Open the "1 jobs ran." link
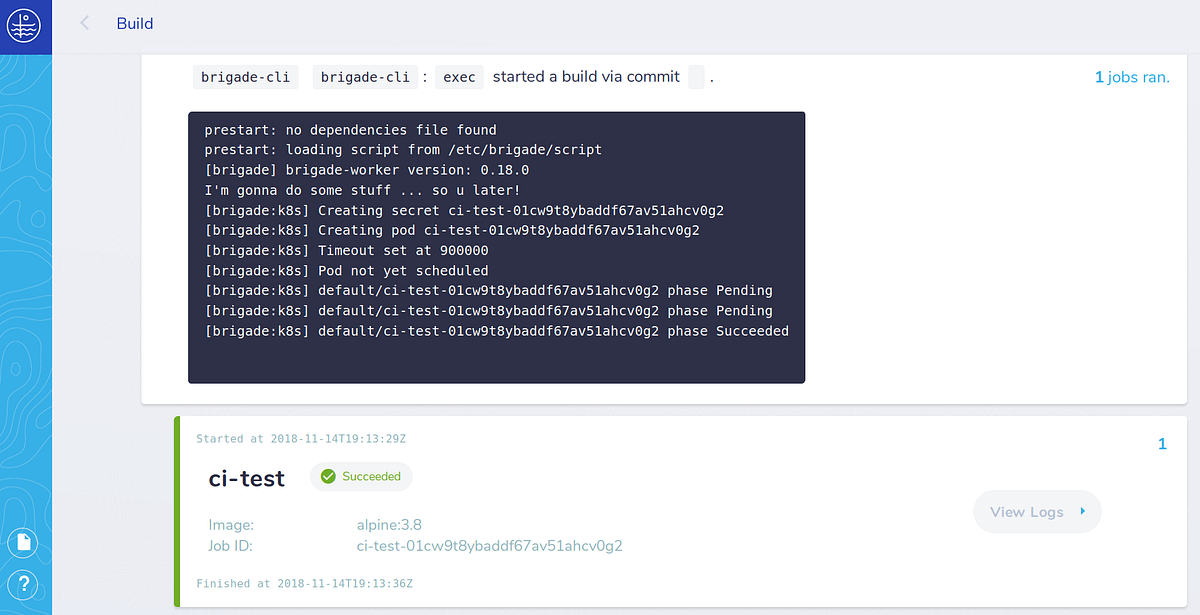The height and width of the screenshot is (615, 1200). (x=1132, y=77)
